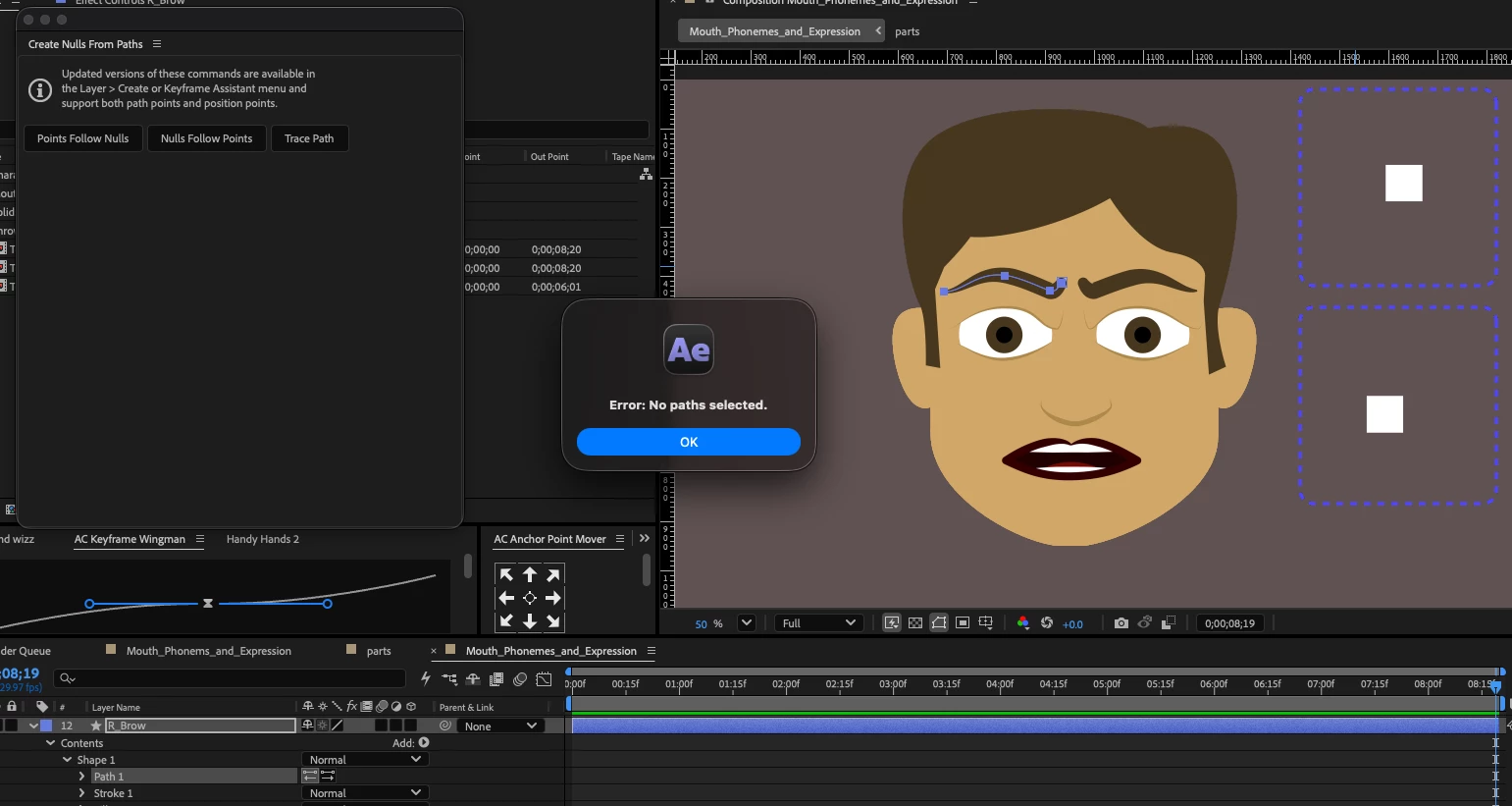Open the timeline panel menu for Mouth_Phonemes_and_Expression
This screenshot has width=1512, height=806.
coord(651,651)
